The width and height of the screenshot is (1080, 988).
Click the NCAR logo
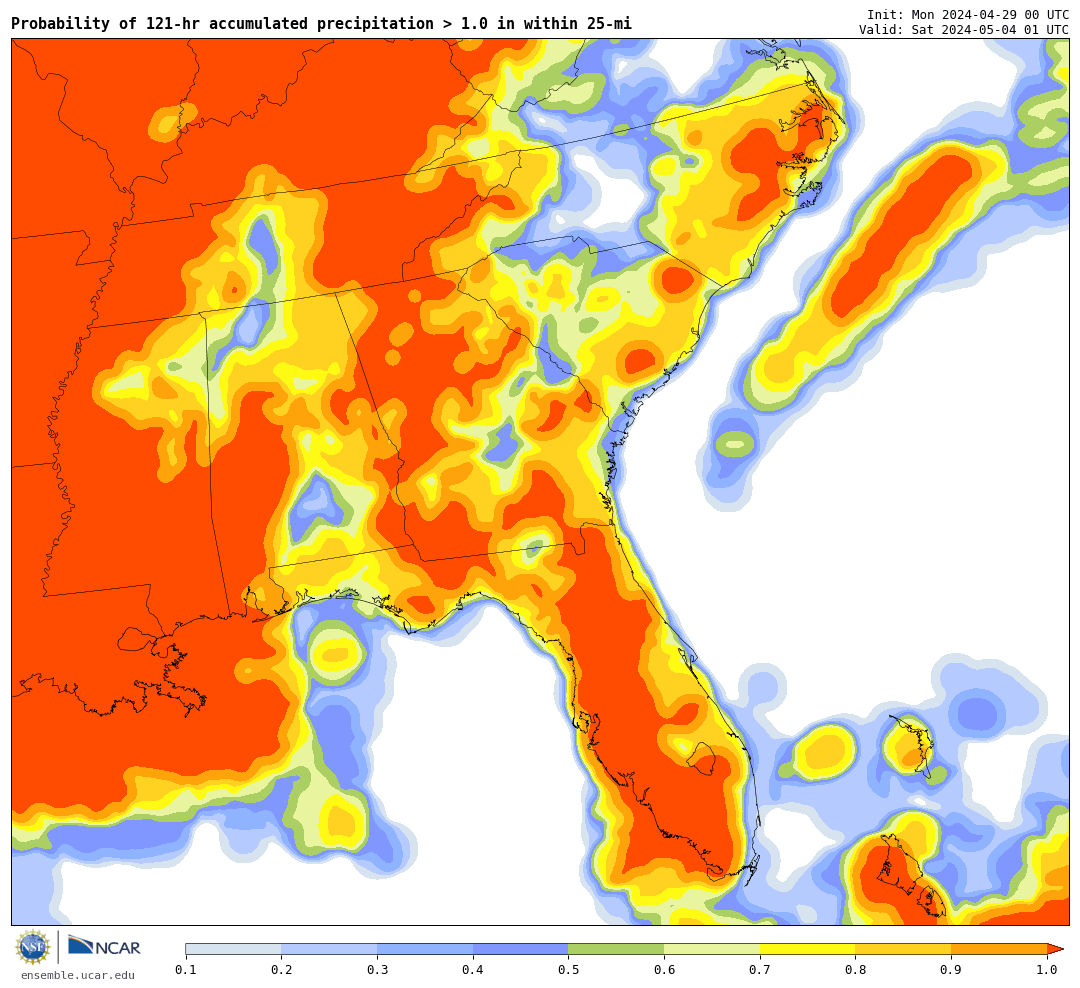(104, 947)
